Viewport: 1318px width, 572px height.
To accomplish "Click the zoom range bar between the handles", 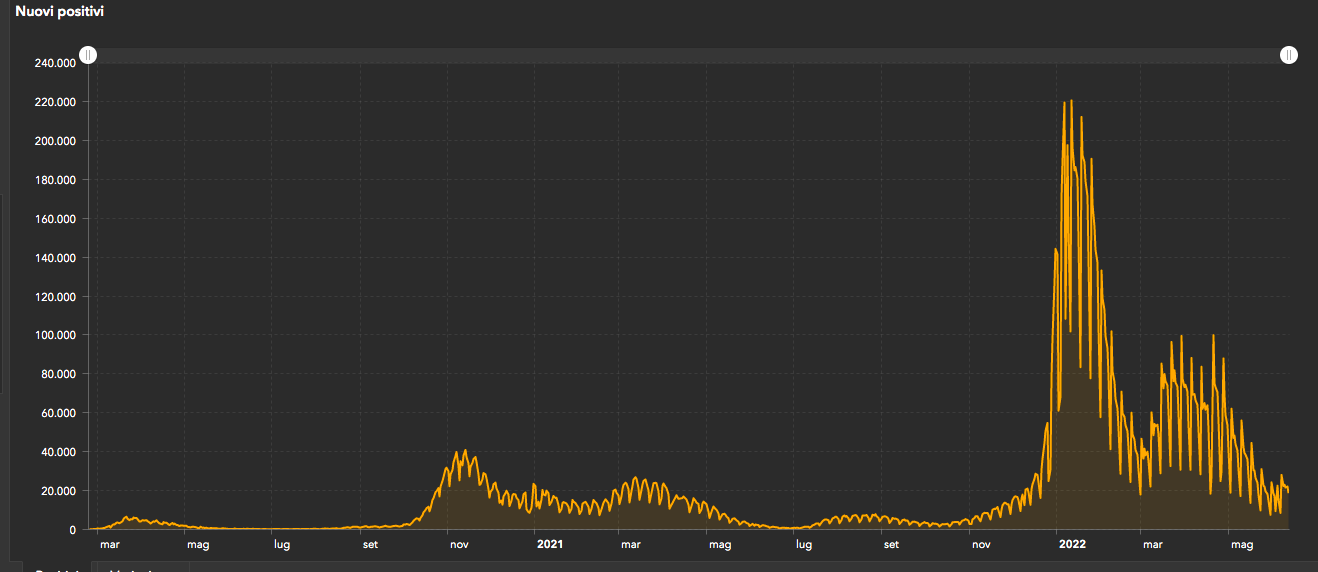I will (688, 55).
